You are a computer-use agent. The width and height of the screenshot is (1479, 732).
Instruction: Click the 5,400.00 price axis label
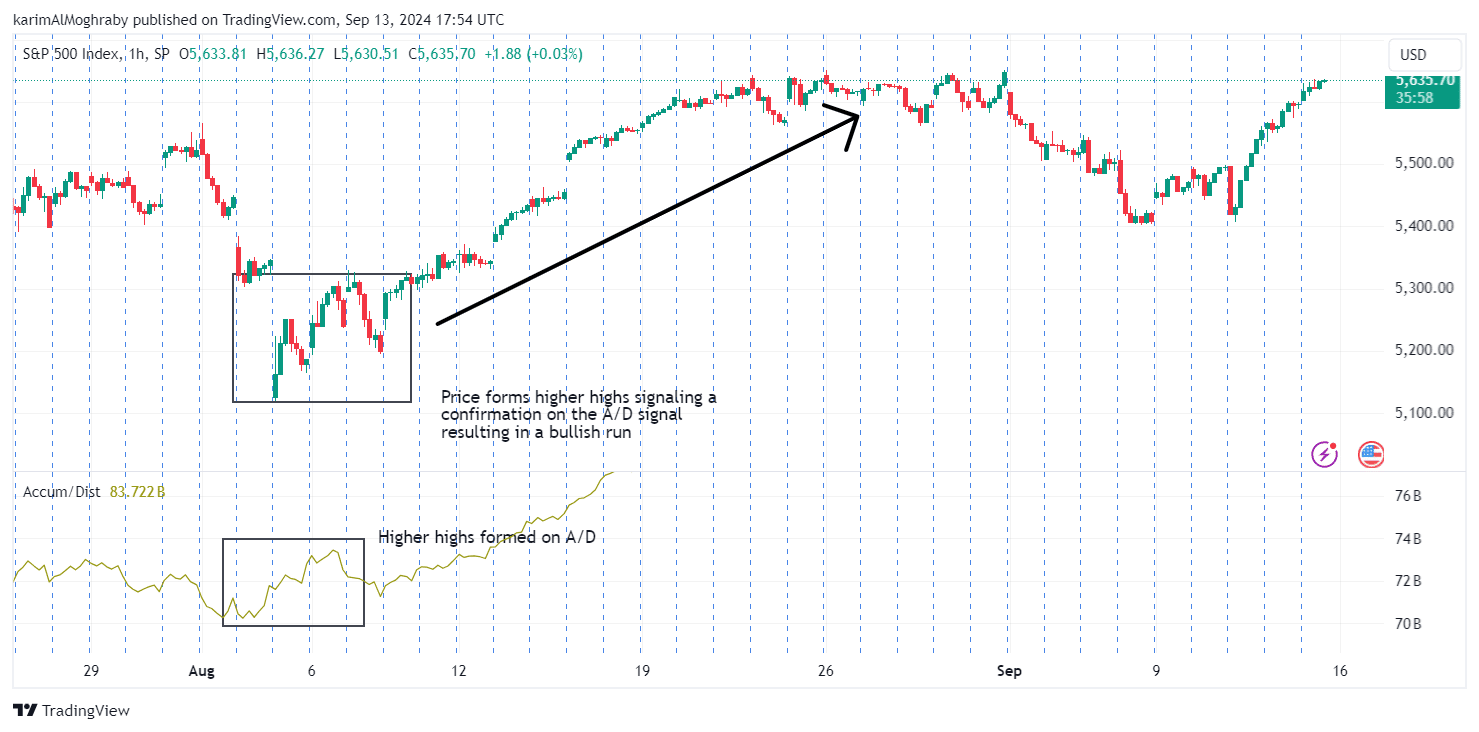(x=1425, y=226)
